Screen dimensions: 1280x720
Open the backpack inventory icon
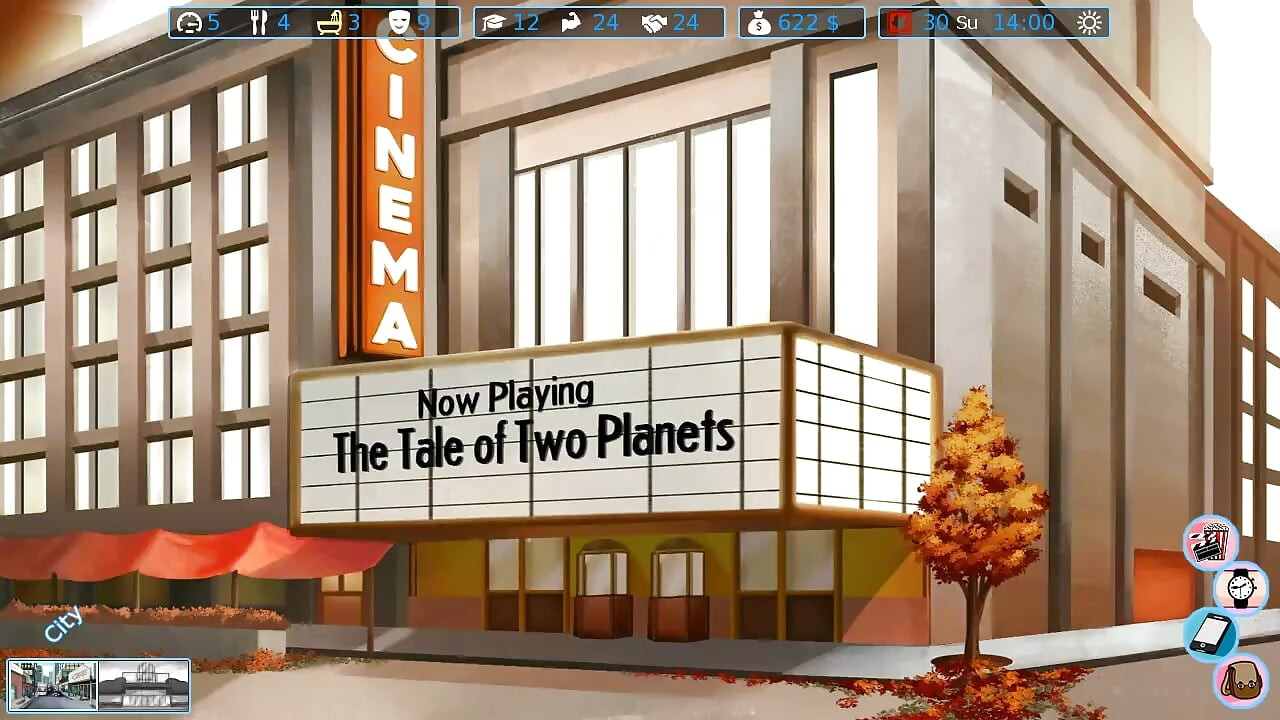pyautogui.click(x=1241, y=680)
